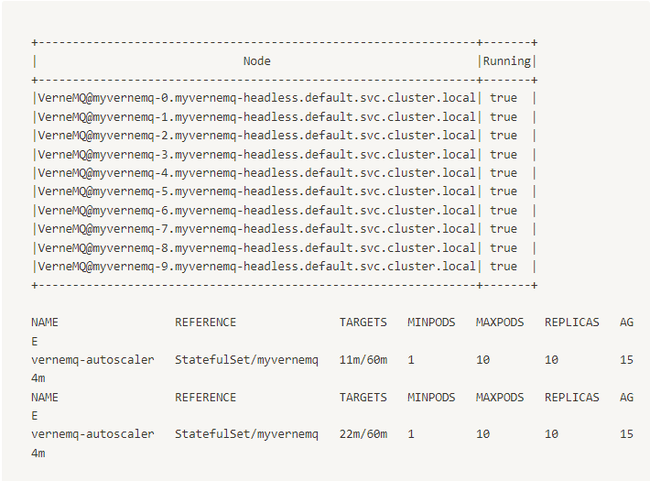Click StatefulSet/myvernemq in the 11m/60m row
The width and height of the screenshot is (650, 481).
pyautogui.click(x=246, y=360)
